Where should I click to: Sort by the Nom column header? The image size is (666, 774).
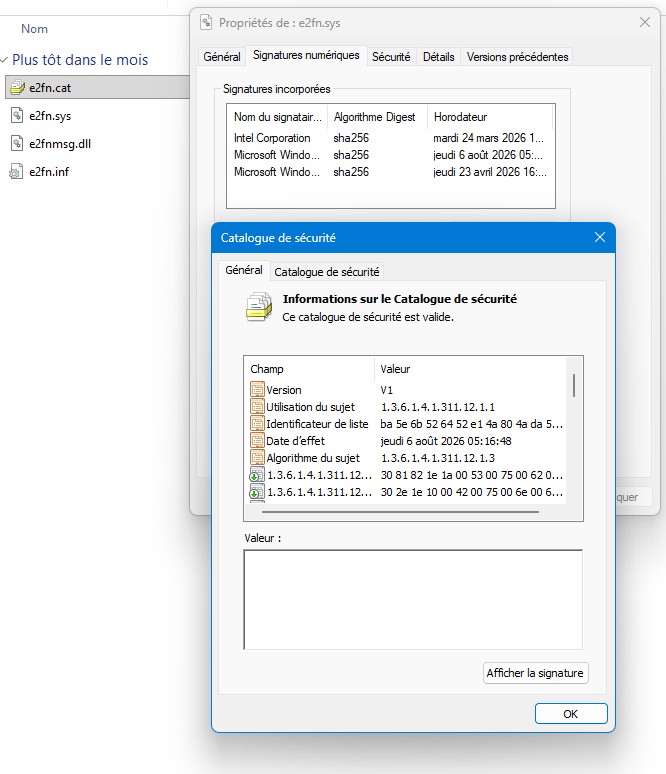(x=35, y=29)
